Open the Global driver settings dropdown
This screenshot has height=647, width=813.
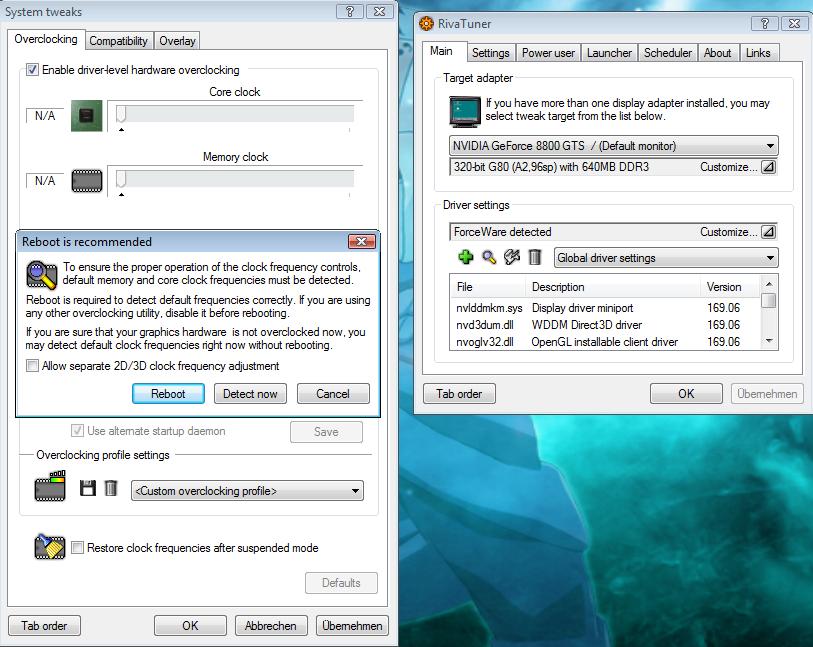[666, 258]
